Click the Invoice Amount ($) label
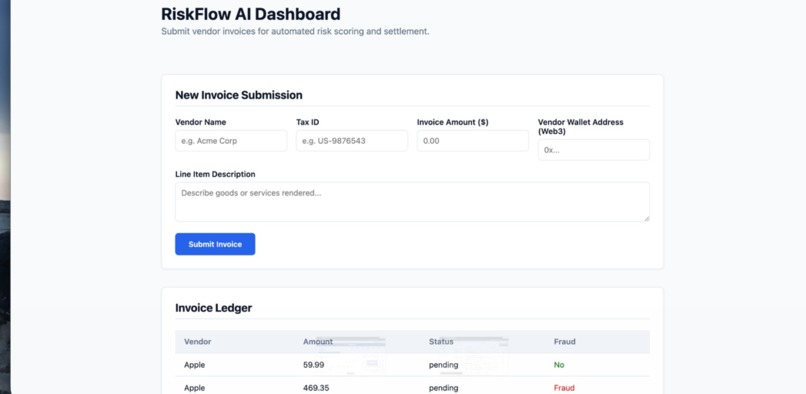This screenshot has width=806, height=394. (452, 122)
